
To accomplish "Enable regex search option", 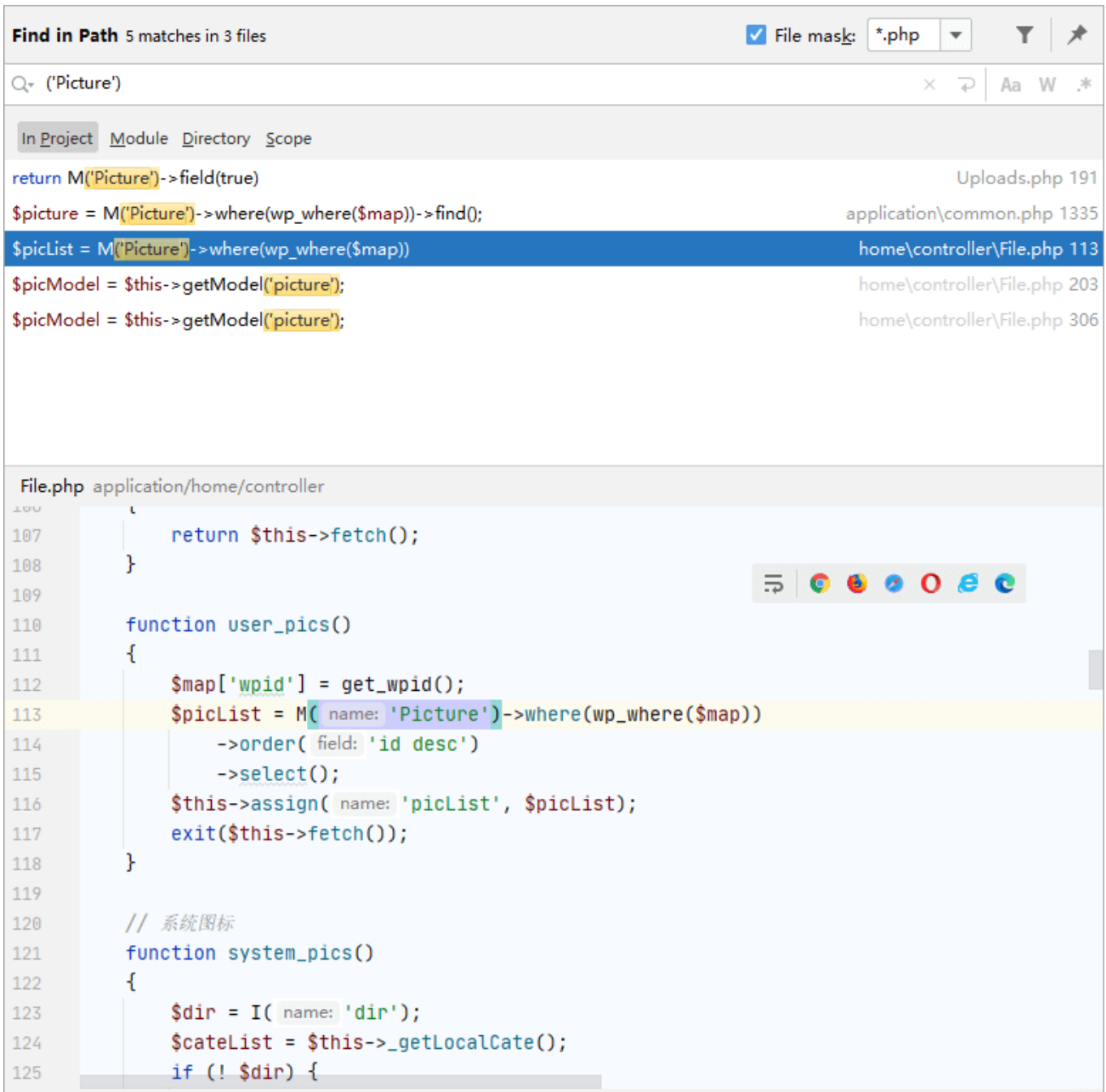I will (1083, 84).
